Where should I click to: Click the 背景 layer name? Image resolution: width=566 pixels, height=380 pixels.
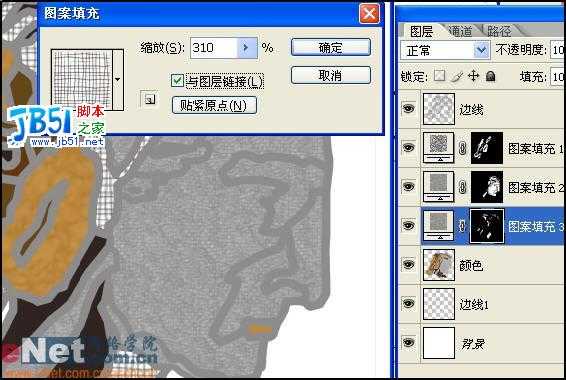(x=473, y=344)
